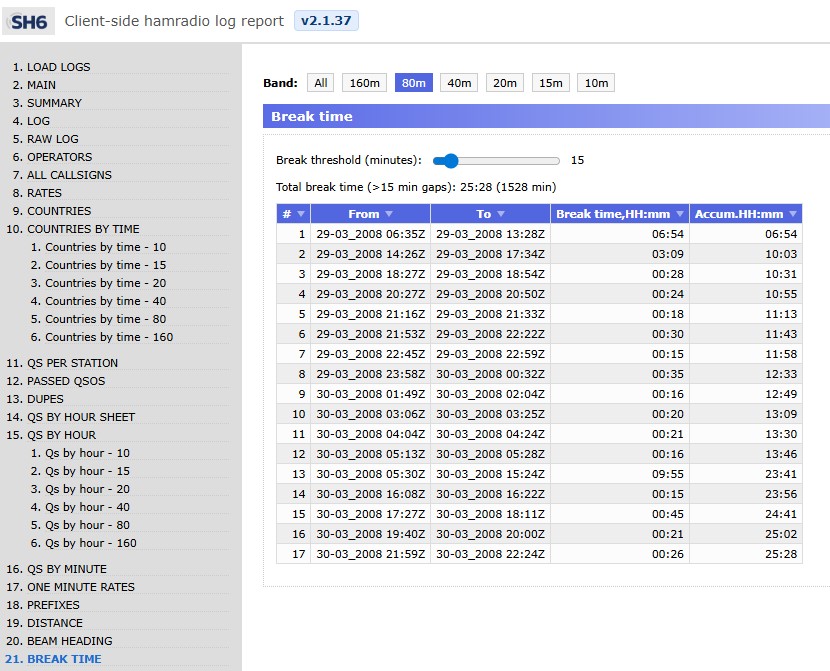Sort by Break time,HH:mm column arrow
Viewport: 830px width, 671px height.
pyautogui.click(x=680, y=214)
